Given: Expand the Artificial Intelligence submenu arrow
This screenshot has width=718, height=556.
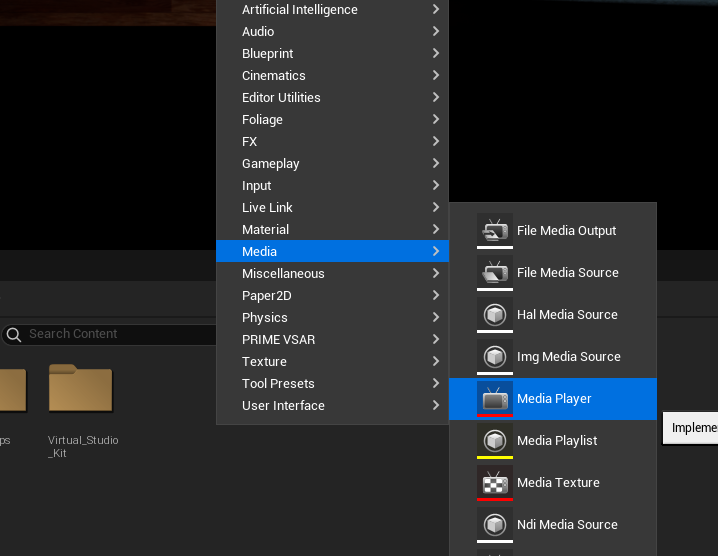Looking at the screenshot, I should pyautogui.click(x=436, y=10).
